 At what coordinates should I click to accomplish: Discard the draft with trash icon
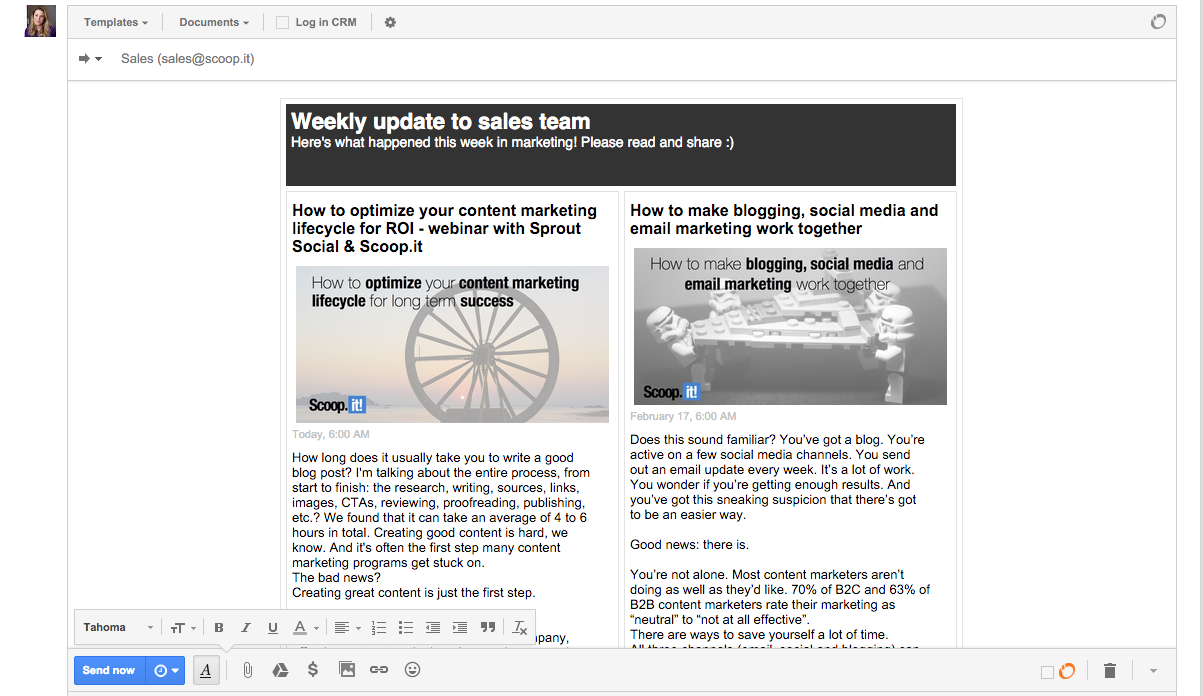click(1110, 671)
